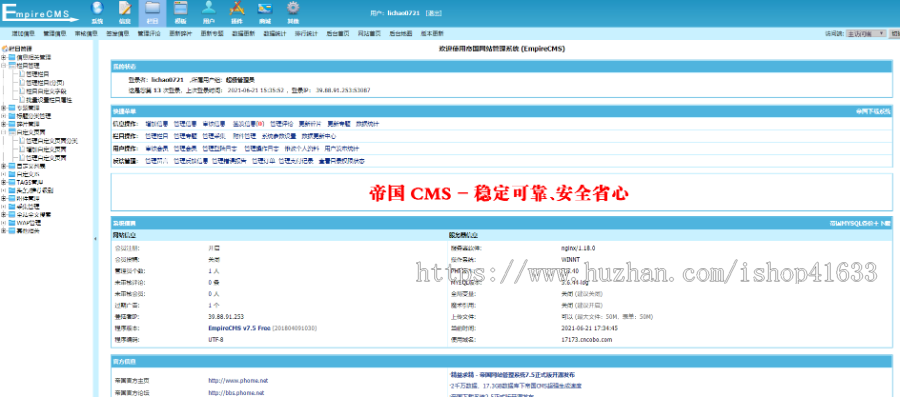The image size is (900, 397).
Task: Click the EmpireCMS logo
Action: (x=40, y=14)
